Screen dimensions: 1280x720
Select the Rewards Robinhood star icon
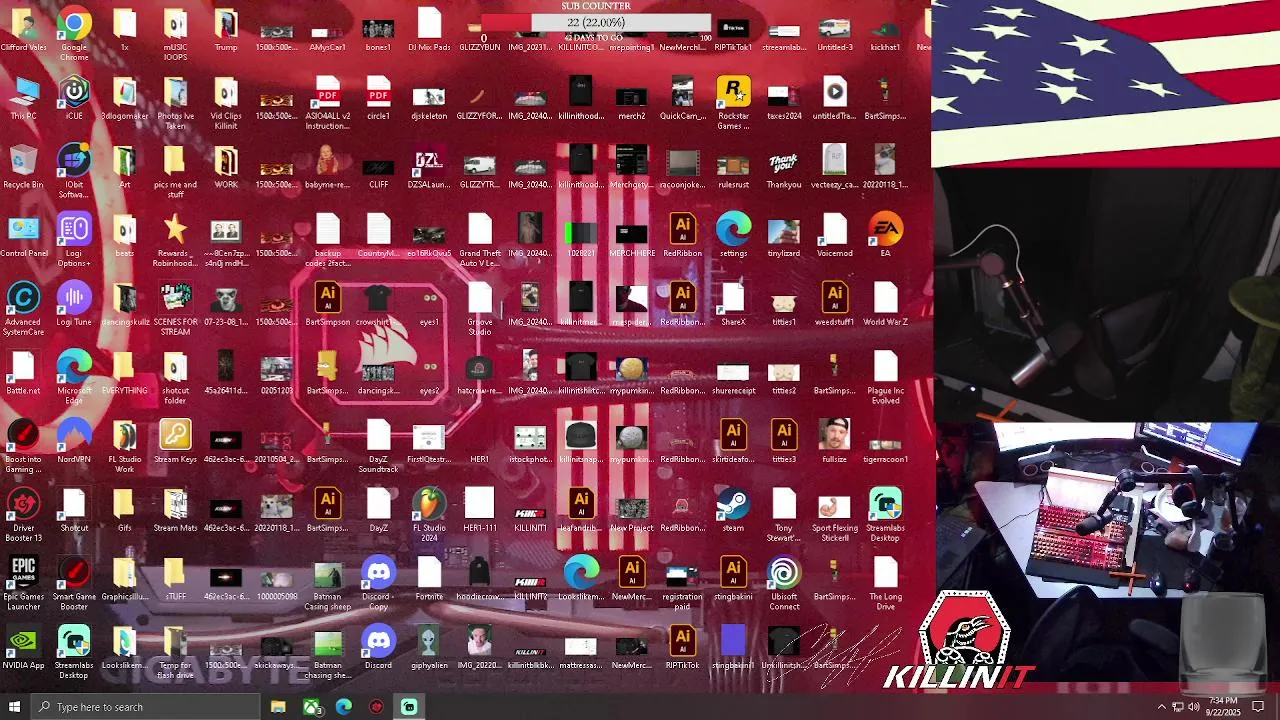(175, 240)
